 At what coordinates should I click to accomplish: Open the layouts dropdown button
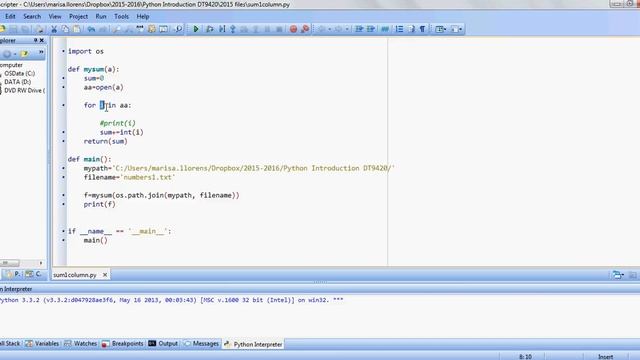tap(441, 29)
